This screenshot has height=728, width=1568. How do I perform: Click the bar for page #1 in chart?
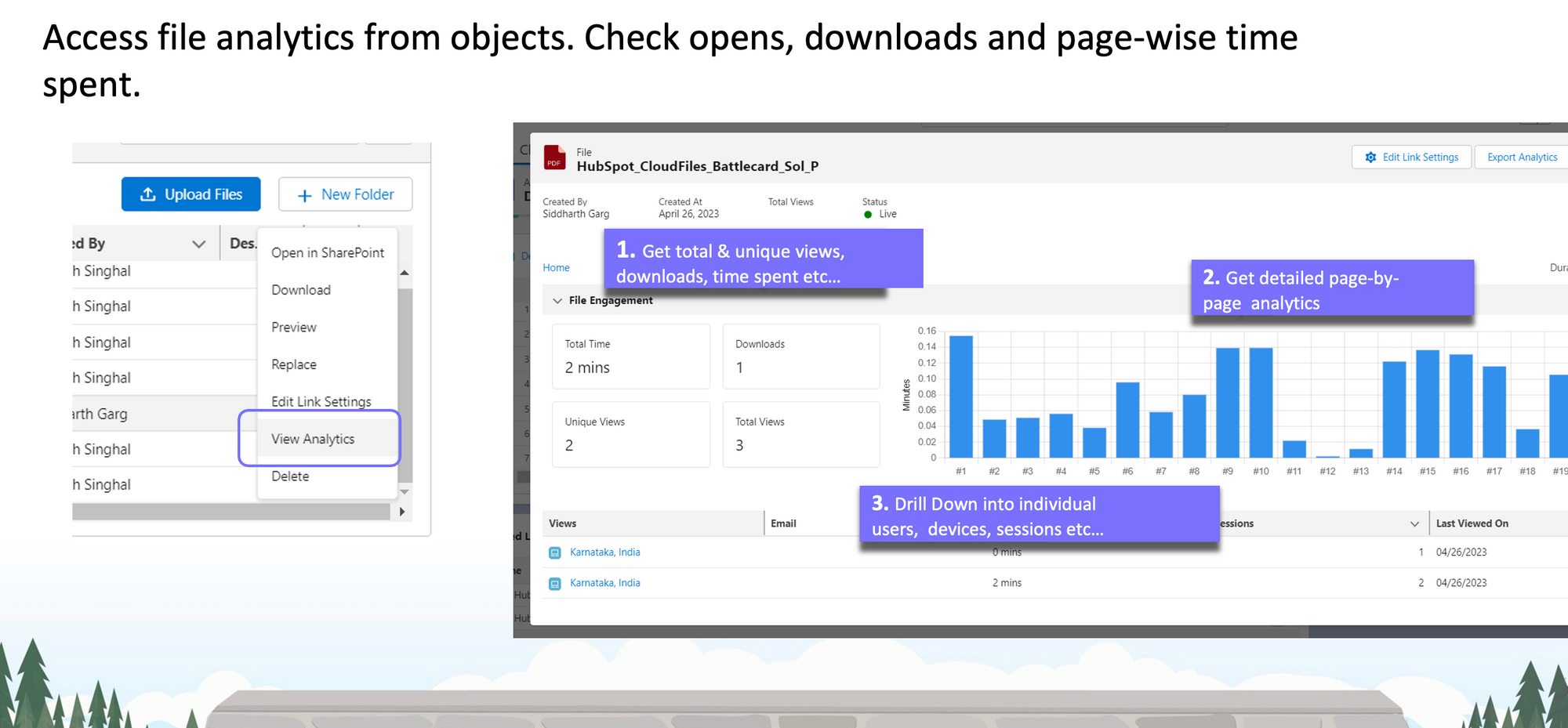point(960,397)
